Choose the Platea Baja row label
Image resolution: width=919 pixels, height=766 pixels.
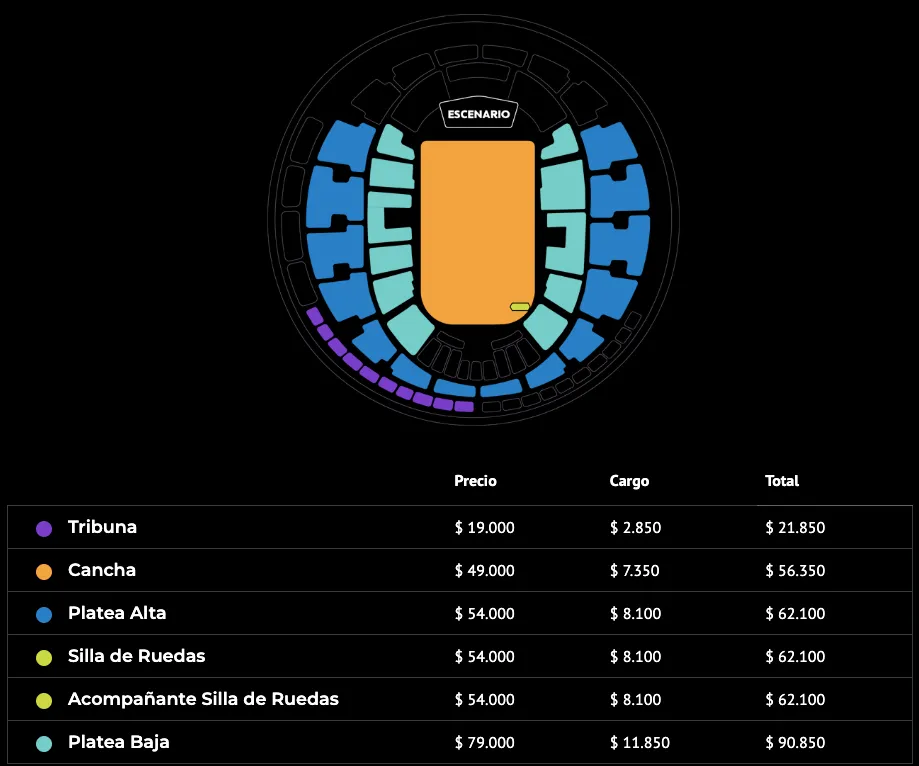118,742
